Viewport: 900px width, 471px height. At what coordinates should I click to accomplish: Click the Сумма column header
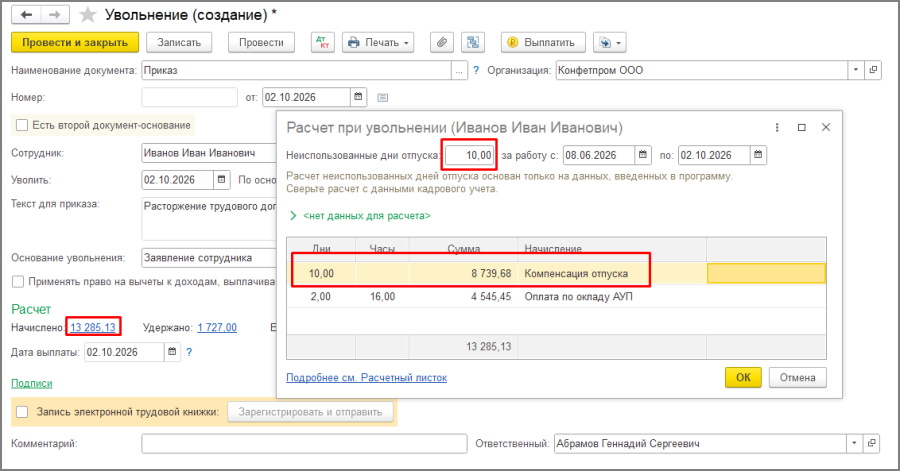click(x=464, y=249)
